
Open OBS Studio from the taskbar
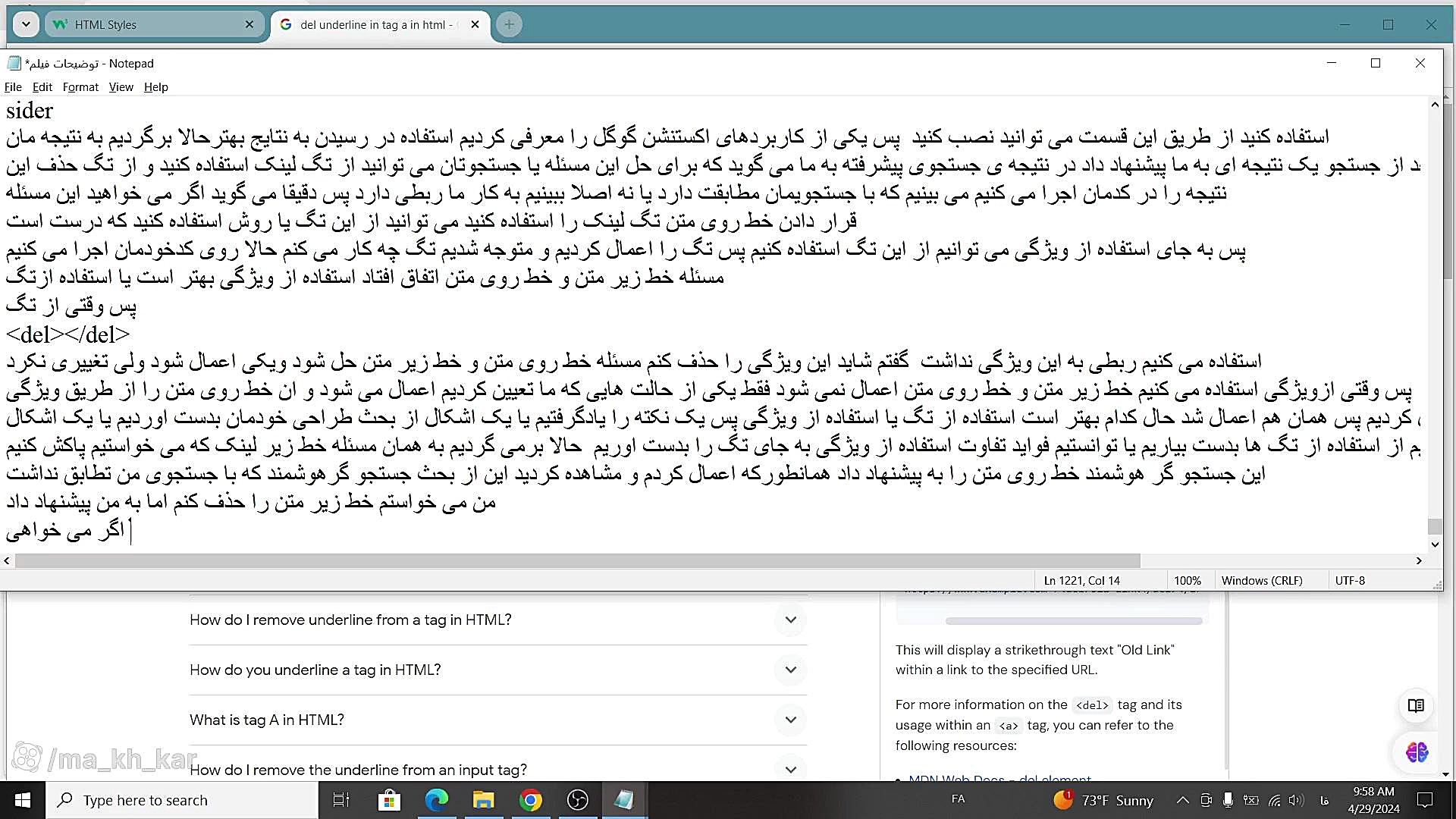click(x=578, y=800)
